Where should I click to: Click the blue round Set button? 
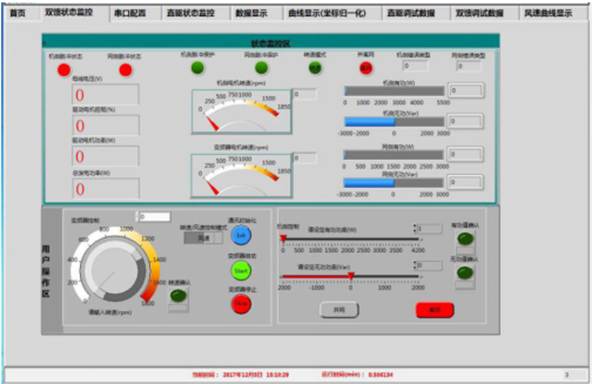coord(241,235)
